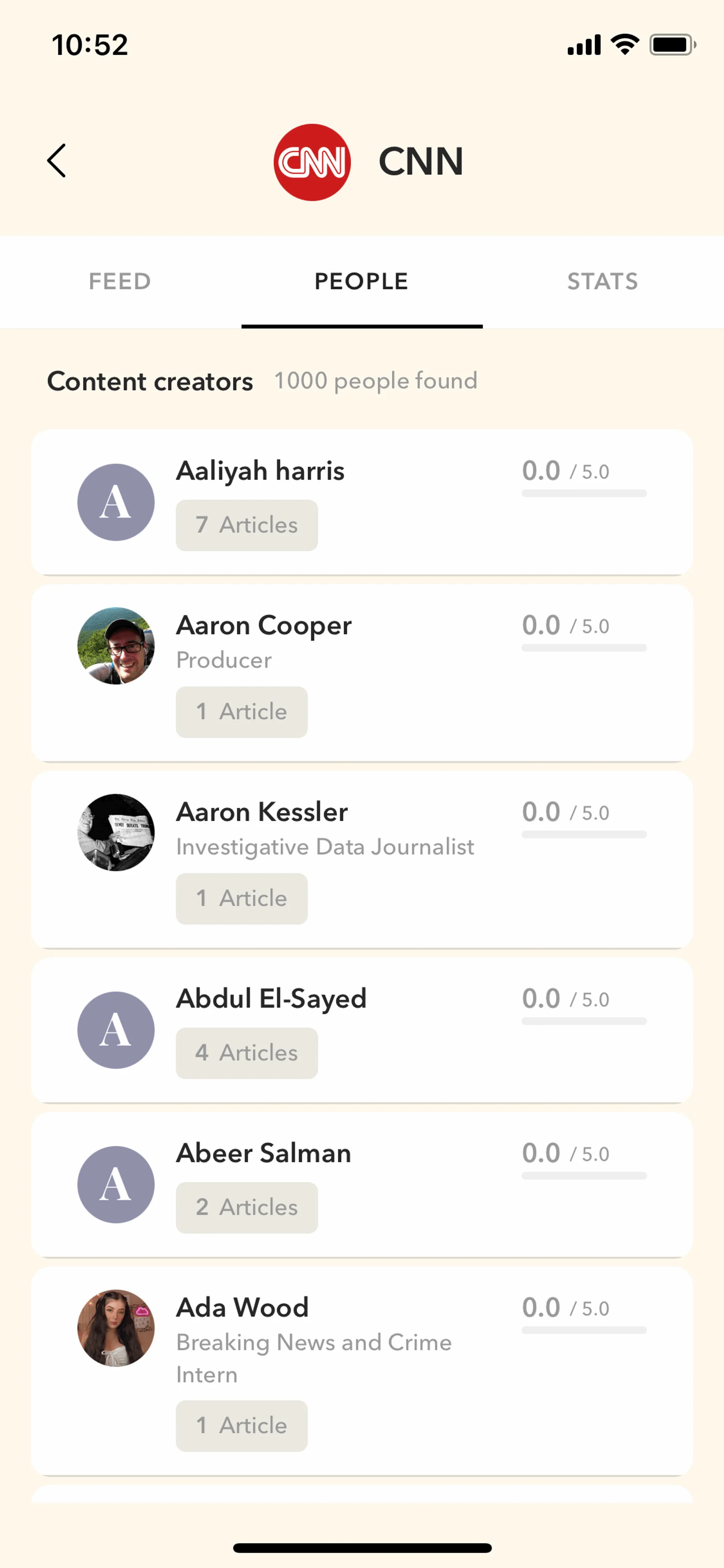This screenshot has height=1568, width=724.
Task: Tap Aaliyah harris's 0.0 rating score
Action: pyautogui.click(x=541, y=470)
